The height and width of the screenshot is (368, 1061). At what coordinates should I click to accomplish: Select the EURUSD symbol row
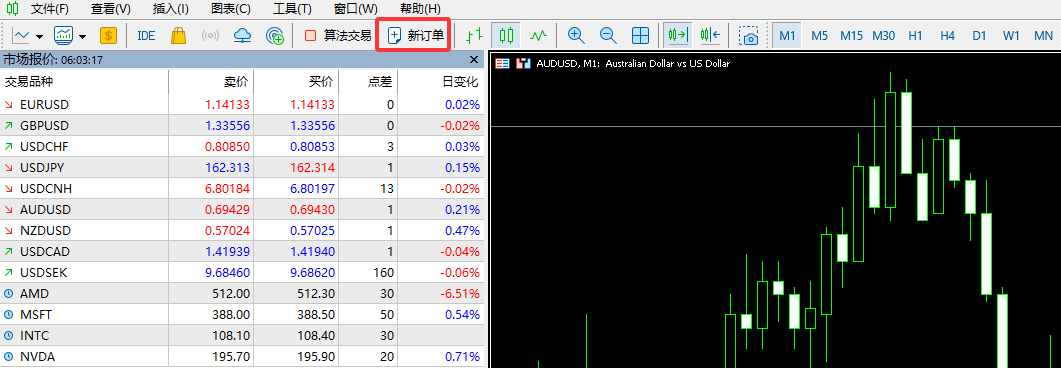[x=242, y=105]
